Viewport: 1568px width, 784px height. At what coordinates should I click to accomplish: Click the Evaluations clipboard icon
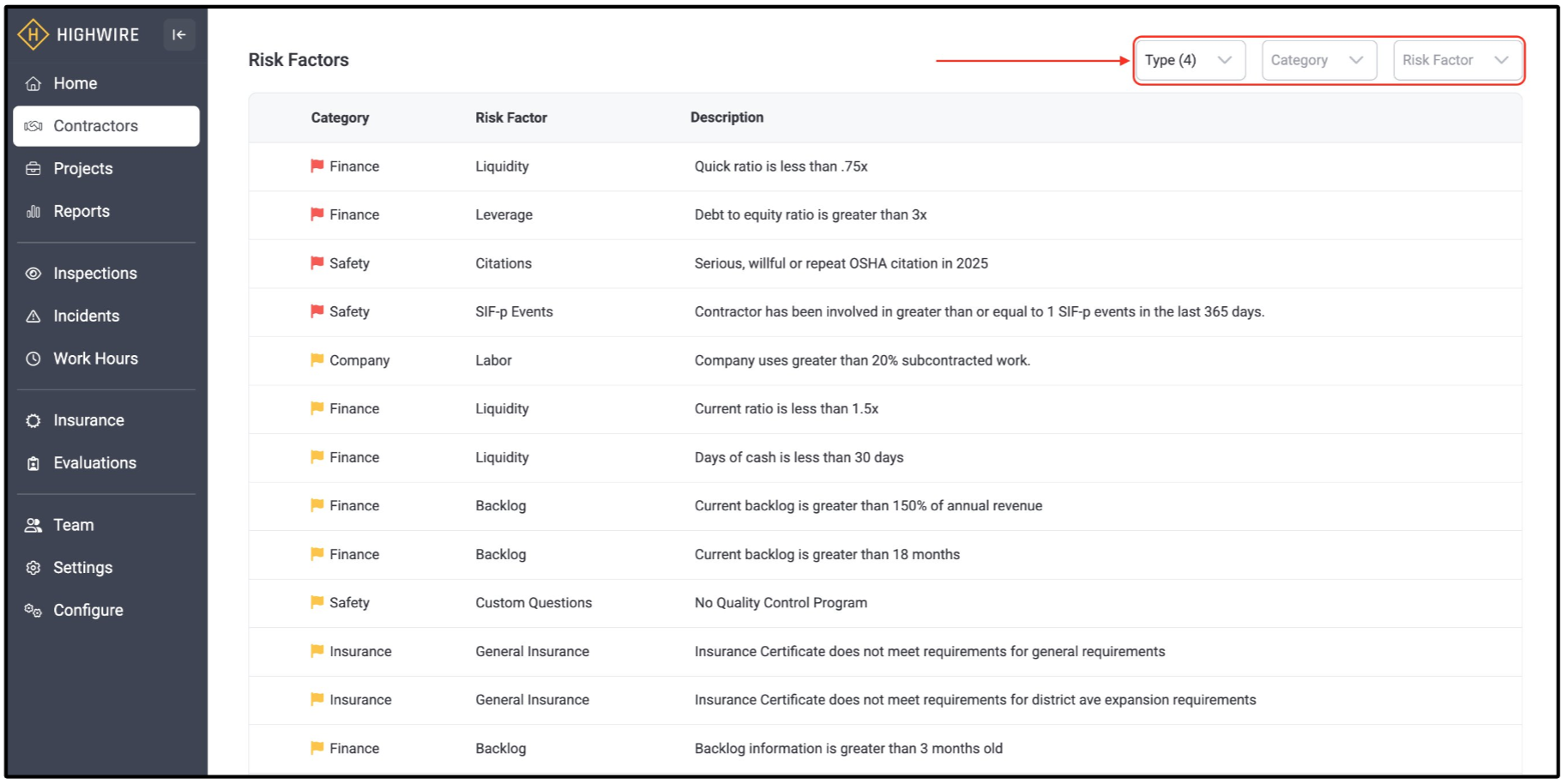[x=33, y=463]
